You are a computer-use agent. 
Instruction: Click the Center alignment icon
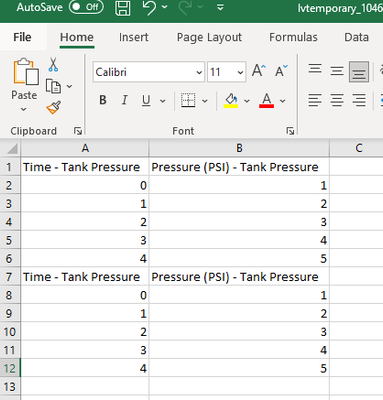pos(337,100)
